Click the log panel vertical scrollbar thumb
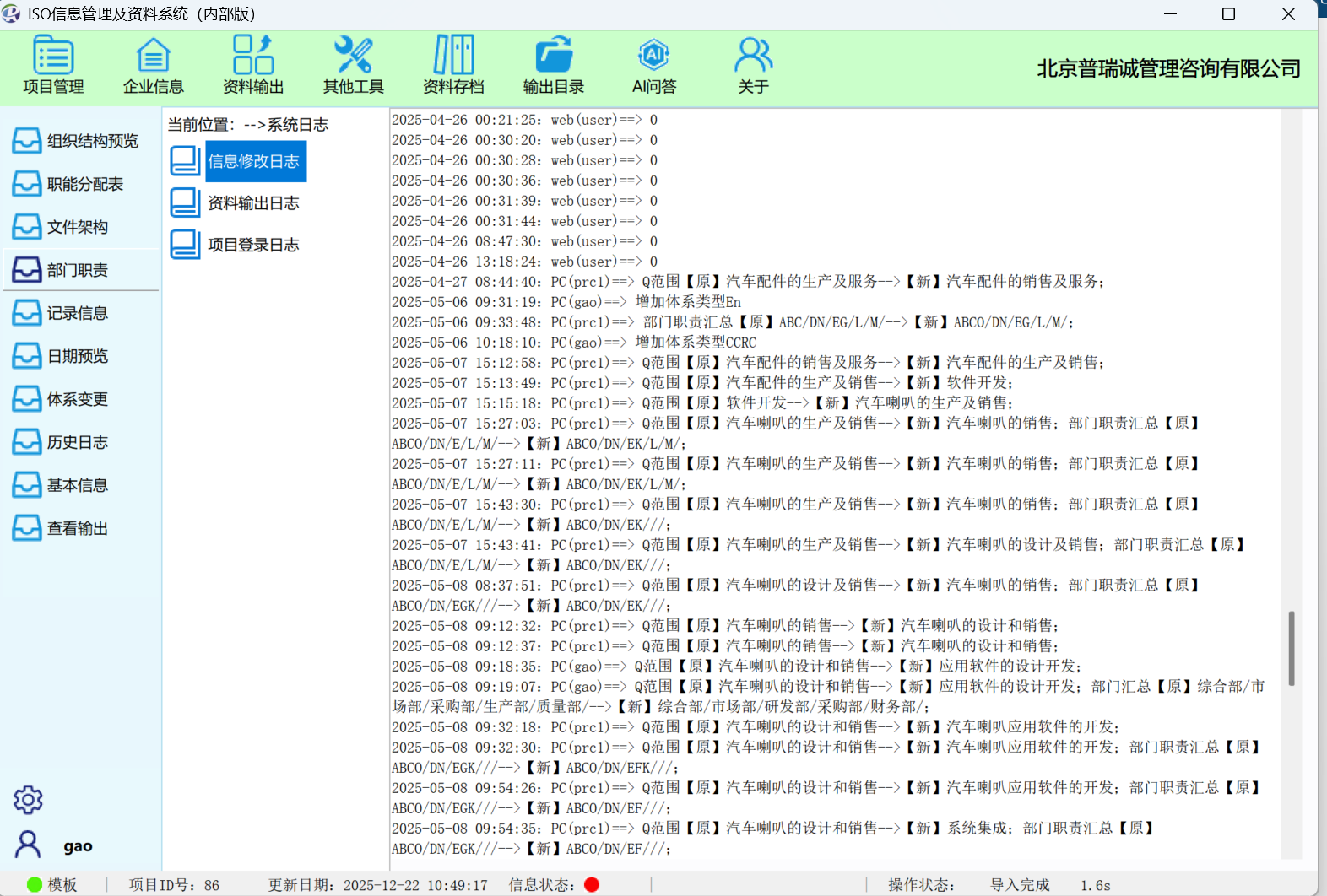The height and width of the screenshot is (896, 1327). pos(1291,648)
